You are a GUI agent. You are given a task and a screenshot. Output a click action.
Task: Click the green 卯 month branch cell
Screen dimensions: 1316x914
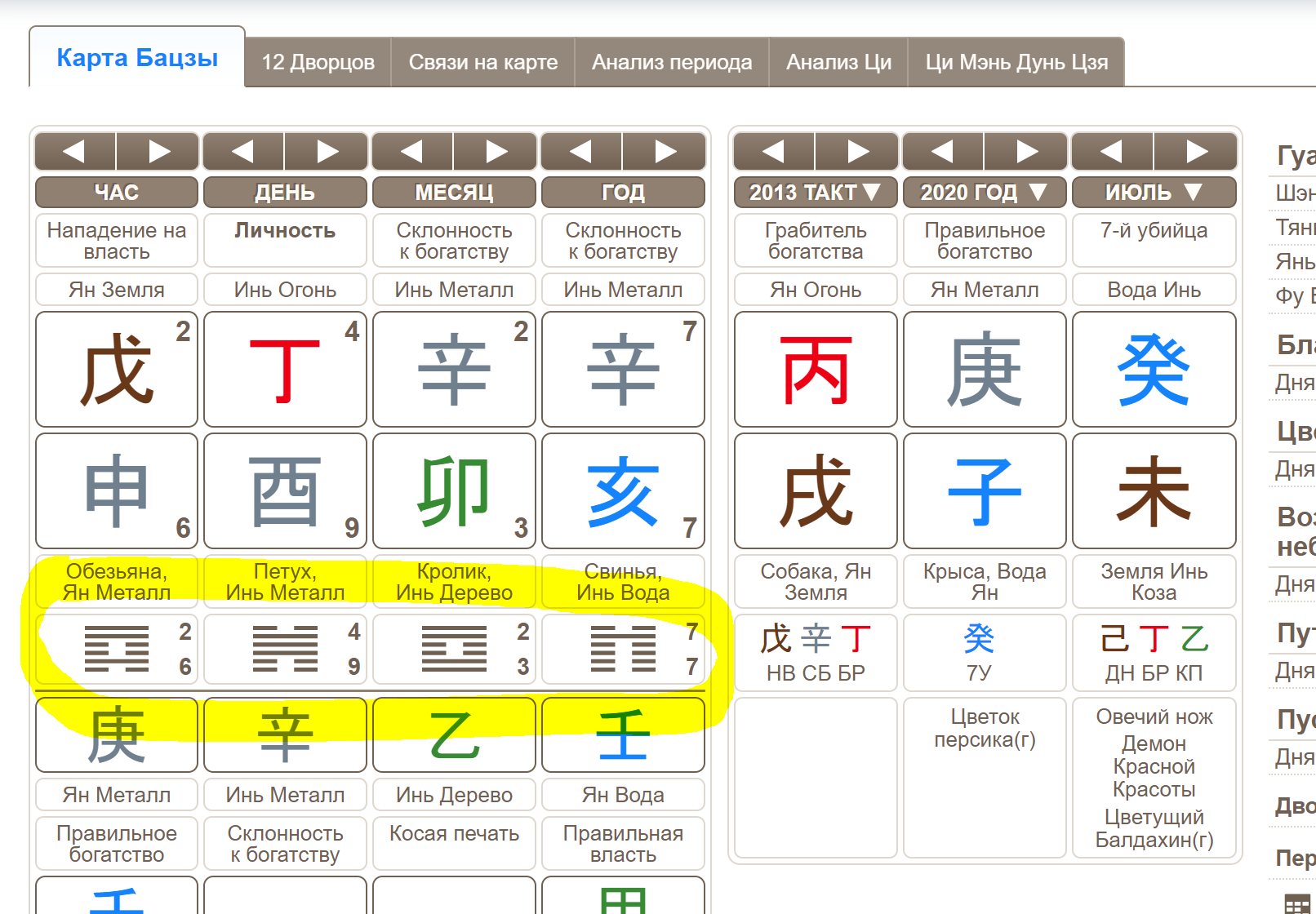(454, 490)
